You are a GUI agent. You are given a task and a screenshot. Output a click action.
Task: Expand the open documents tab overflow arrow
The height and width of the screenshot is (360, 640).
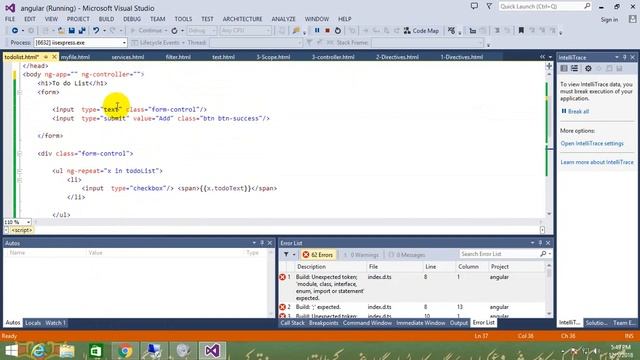[550, 57]
